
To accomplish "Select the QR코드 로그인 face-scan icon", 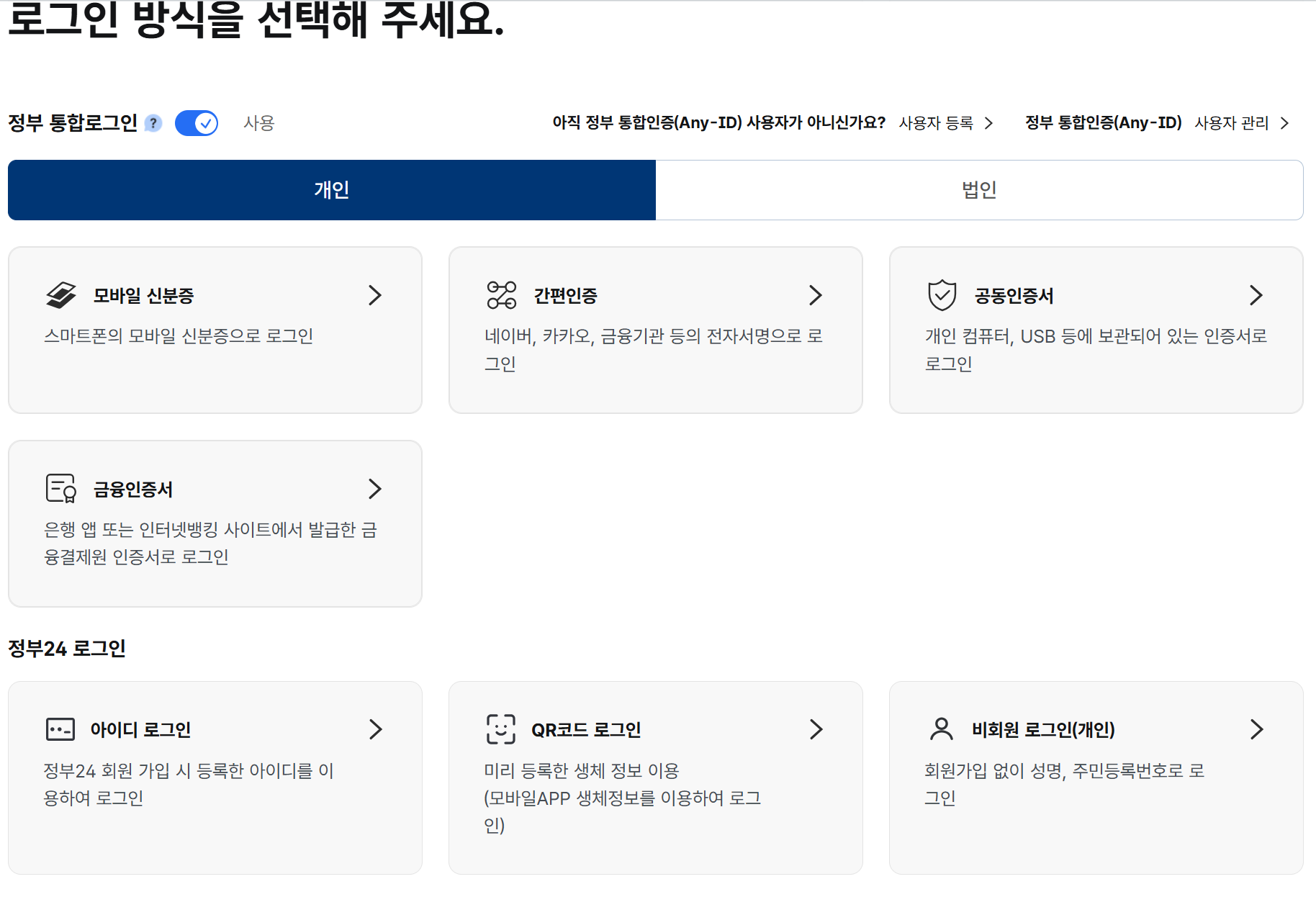I will [501, 729].
